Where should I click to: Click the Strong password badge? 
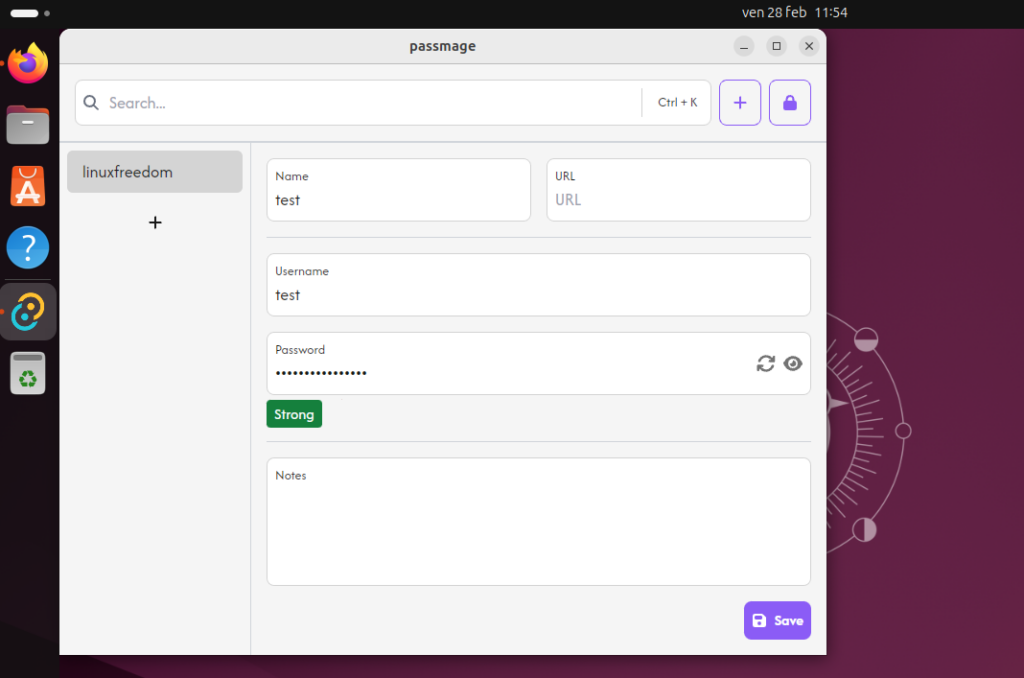294,413
